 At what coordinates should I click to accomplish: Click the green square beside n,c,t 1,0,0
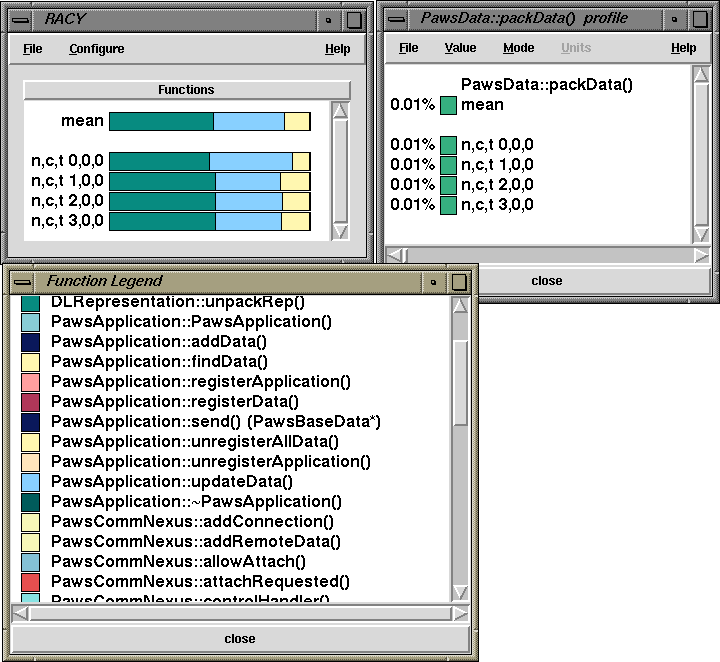click(x=449, y=165)
